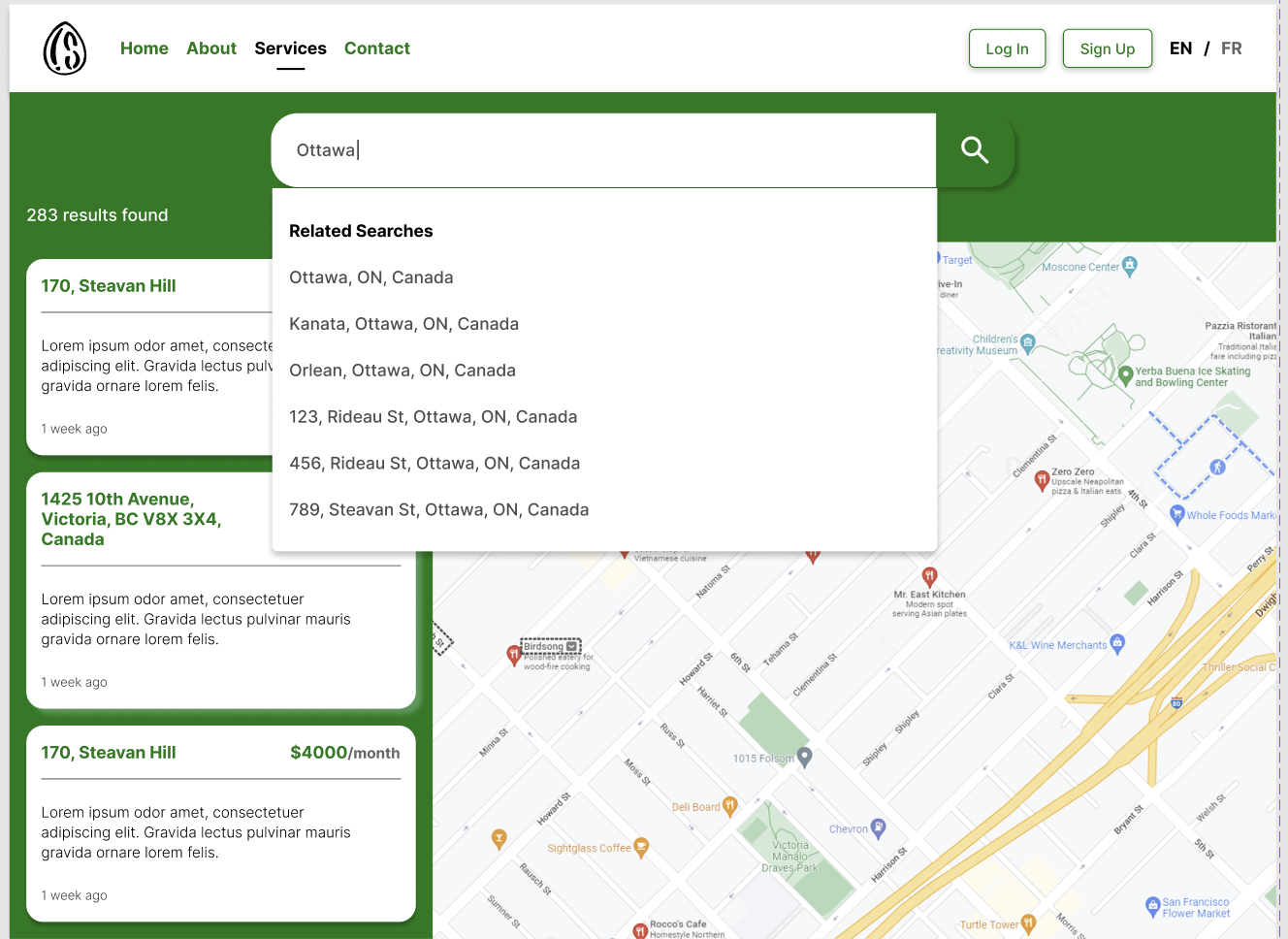1288x939 pixels.
Task: Click the site logo in header
Action: coord(65,49)
